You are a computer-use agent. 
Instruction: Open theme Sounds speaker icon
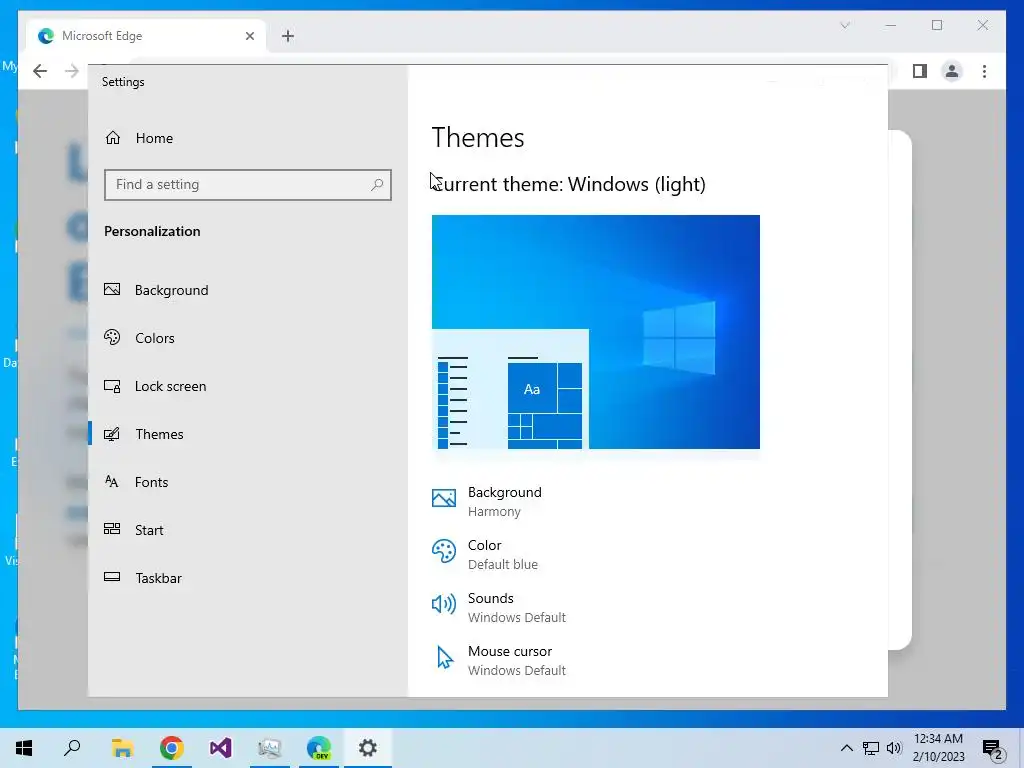point(443,605)
